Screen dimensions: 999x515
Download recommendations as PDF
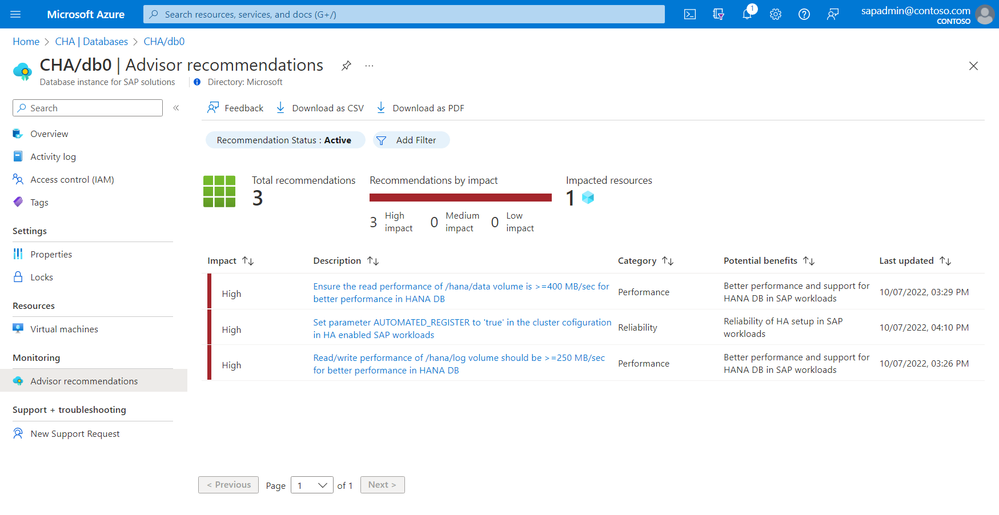[420, 108]
